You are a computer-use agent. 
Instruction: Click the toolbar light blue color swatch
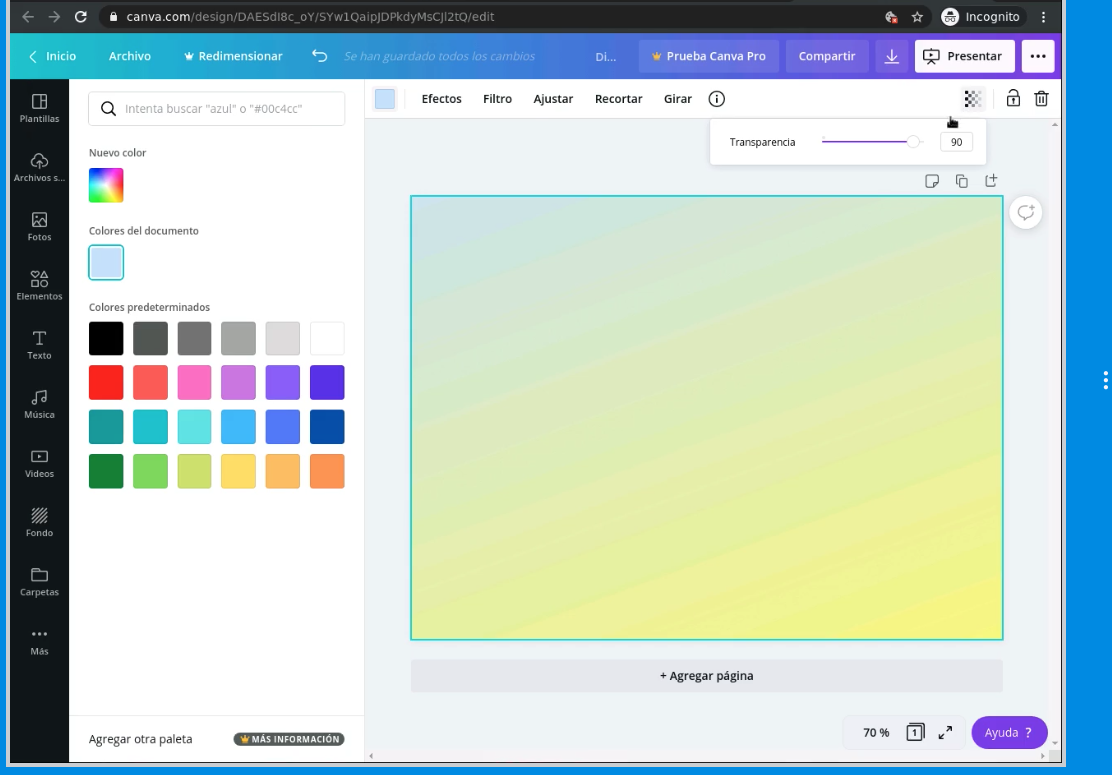(x=384, y=99)
